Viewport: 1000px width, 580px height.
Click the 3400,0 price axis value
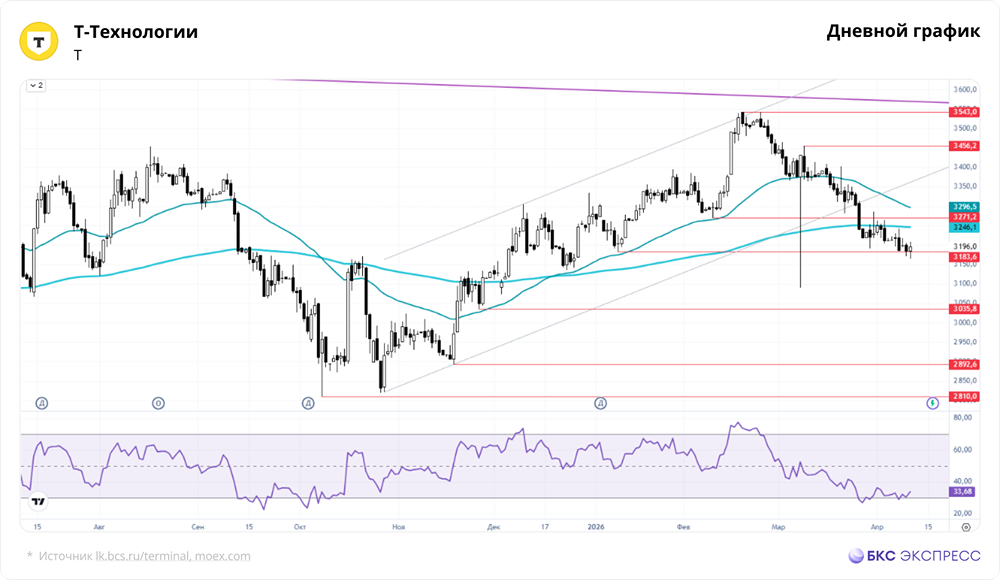(965, 167)
